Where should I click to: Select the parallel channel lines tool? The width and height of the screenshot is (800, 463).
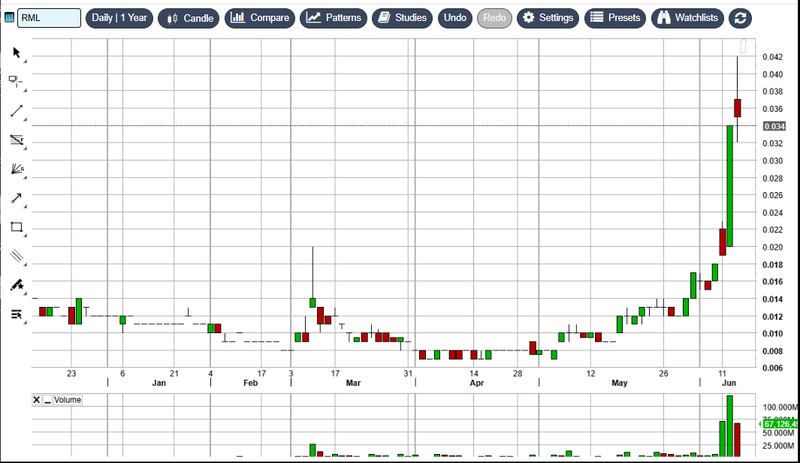click(16, 256)
